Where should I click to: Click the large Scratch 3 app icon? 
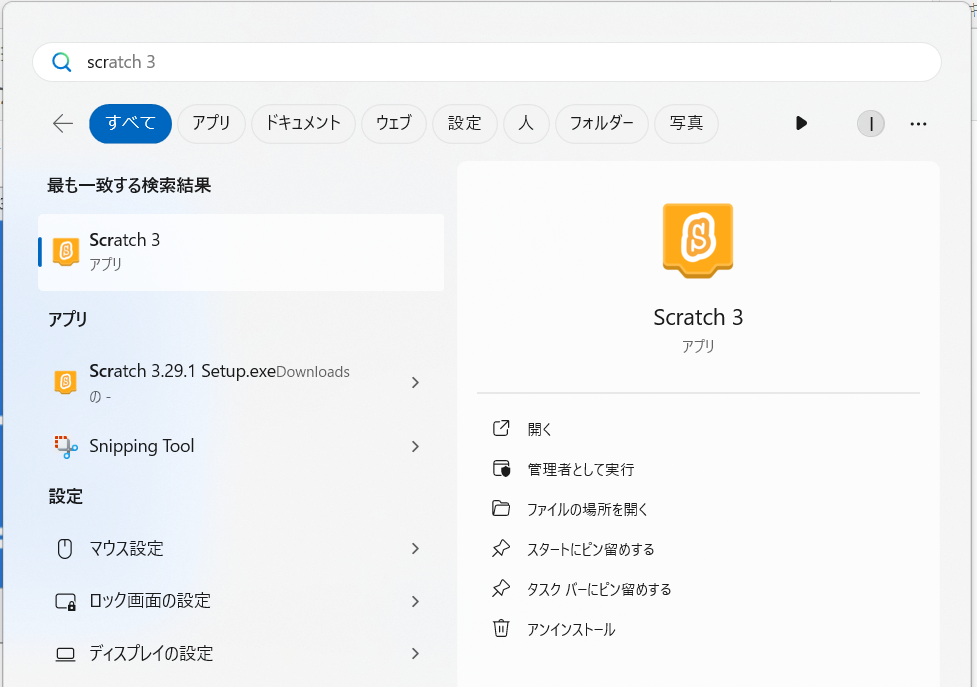click(698, 239)
